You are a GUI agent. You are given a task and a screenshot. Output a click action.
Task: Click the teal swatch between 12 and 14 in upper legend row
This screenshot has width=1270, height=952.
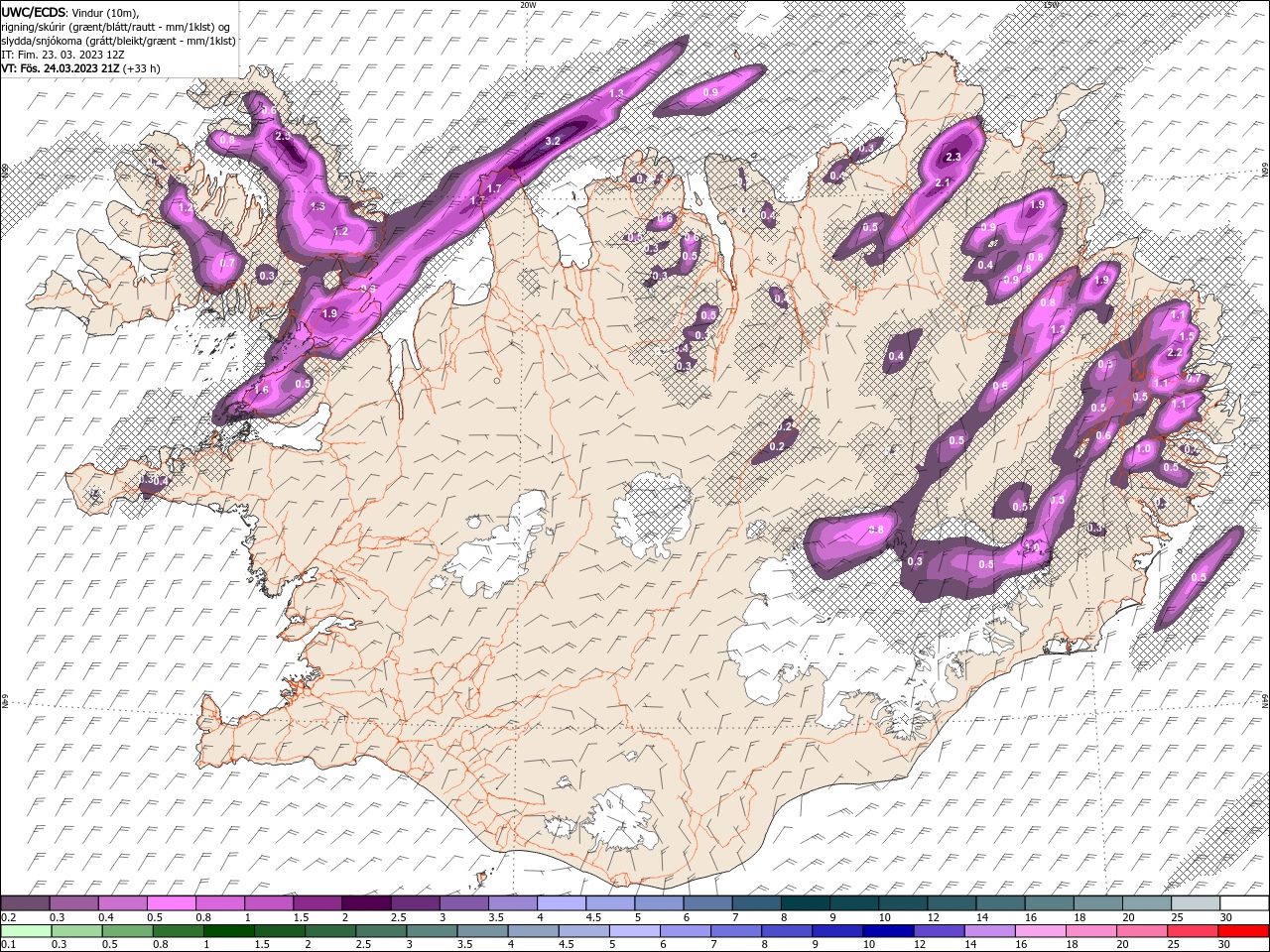[952, 903]
